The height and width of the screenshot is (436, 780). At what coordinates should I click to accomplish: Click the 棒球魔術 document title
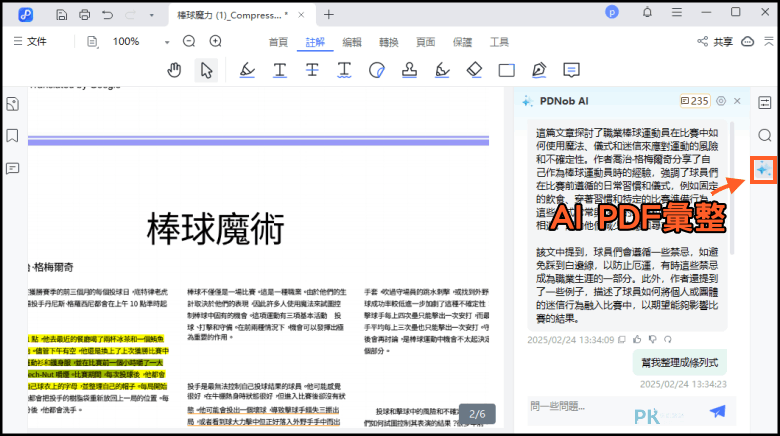click(215, 229)
